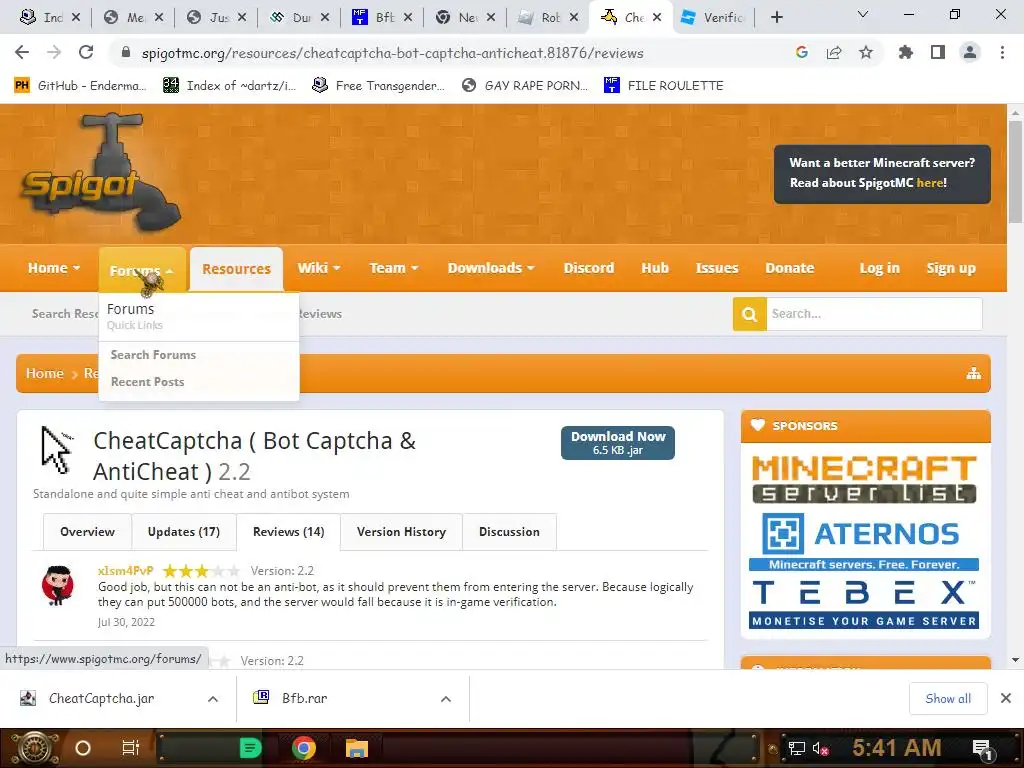The image size is (1024, 768).
Task: Open the Chrome profile avatar
Action: pos(970,52)
